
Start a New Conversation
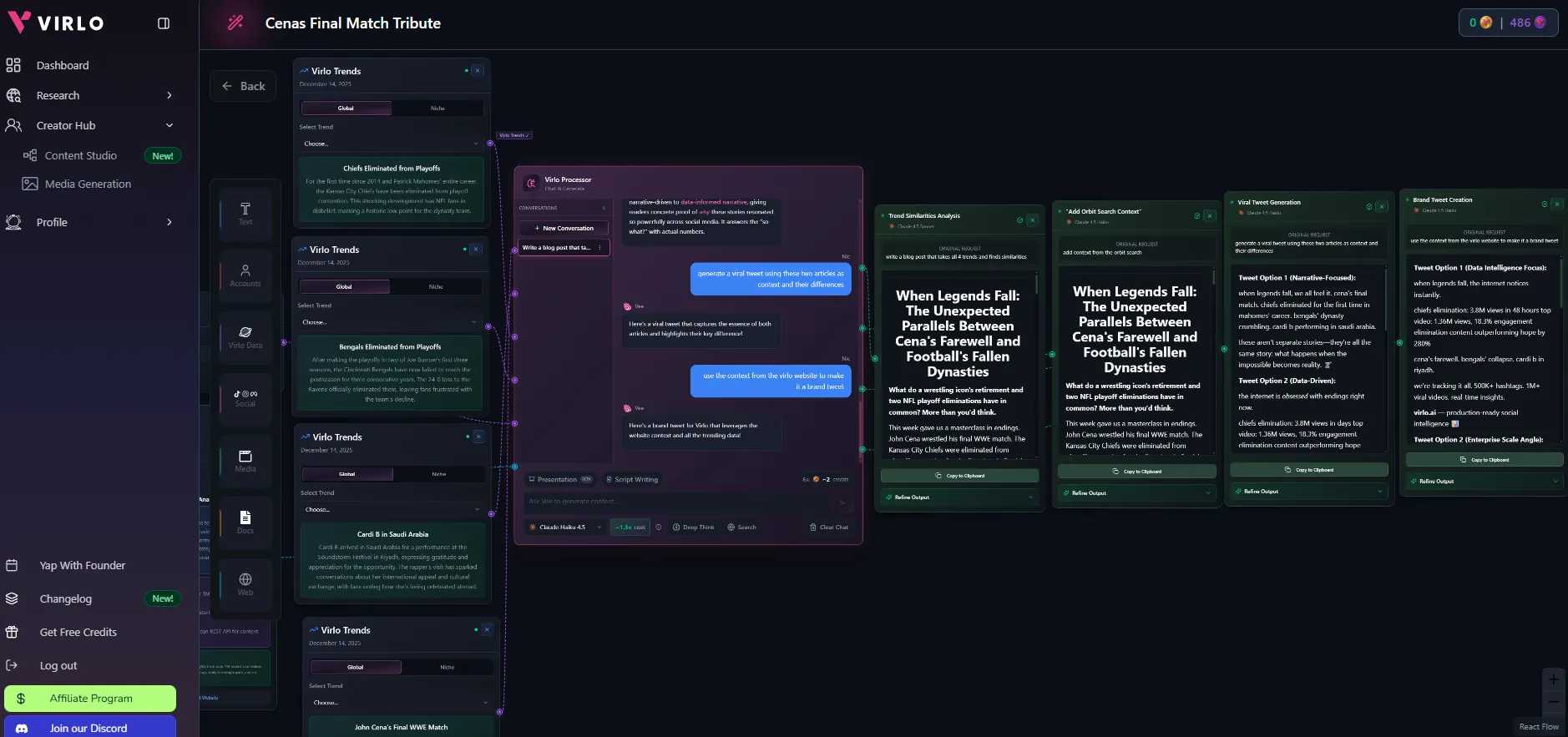(x=564, y=228)
